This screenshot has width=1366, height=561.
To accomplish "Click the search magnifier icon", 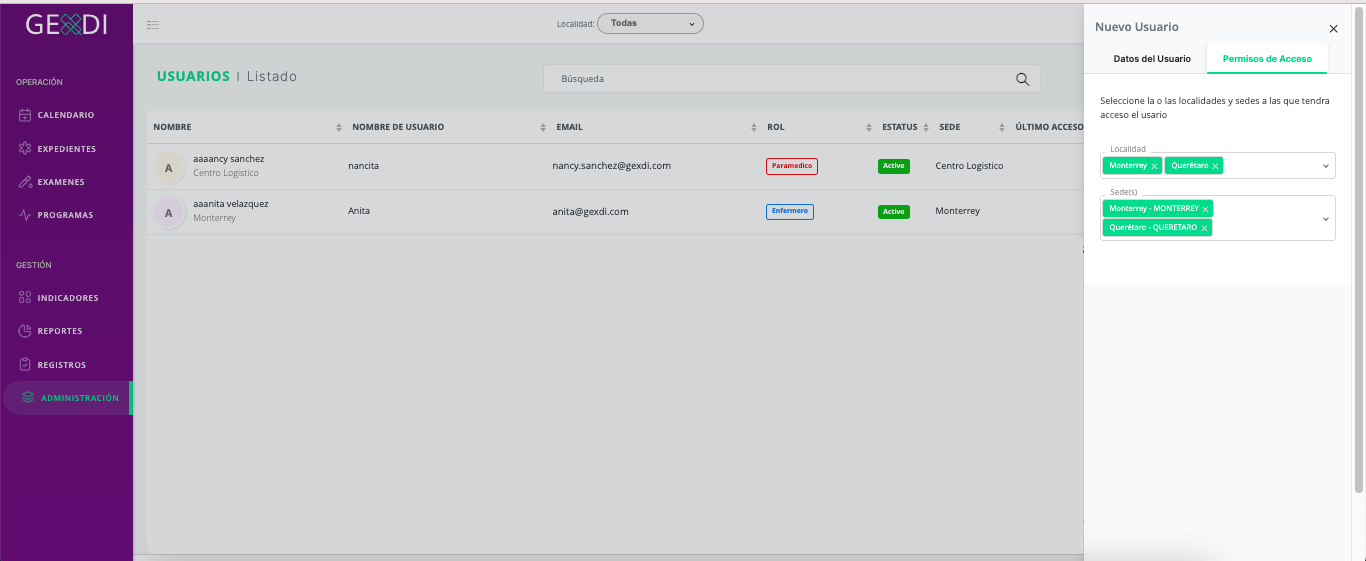I will [1022, 79].
